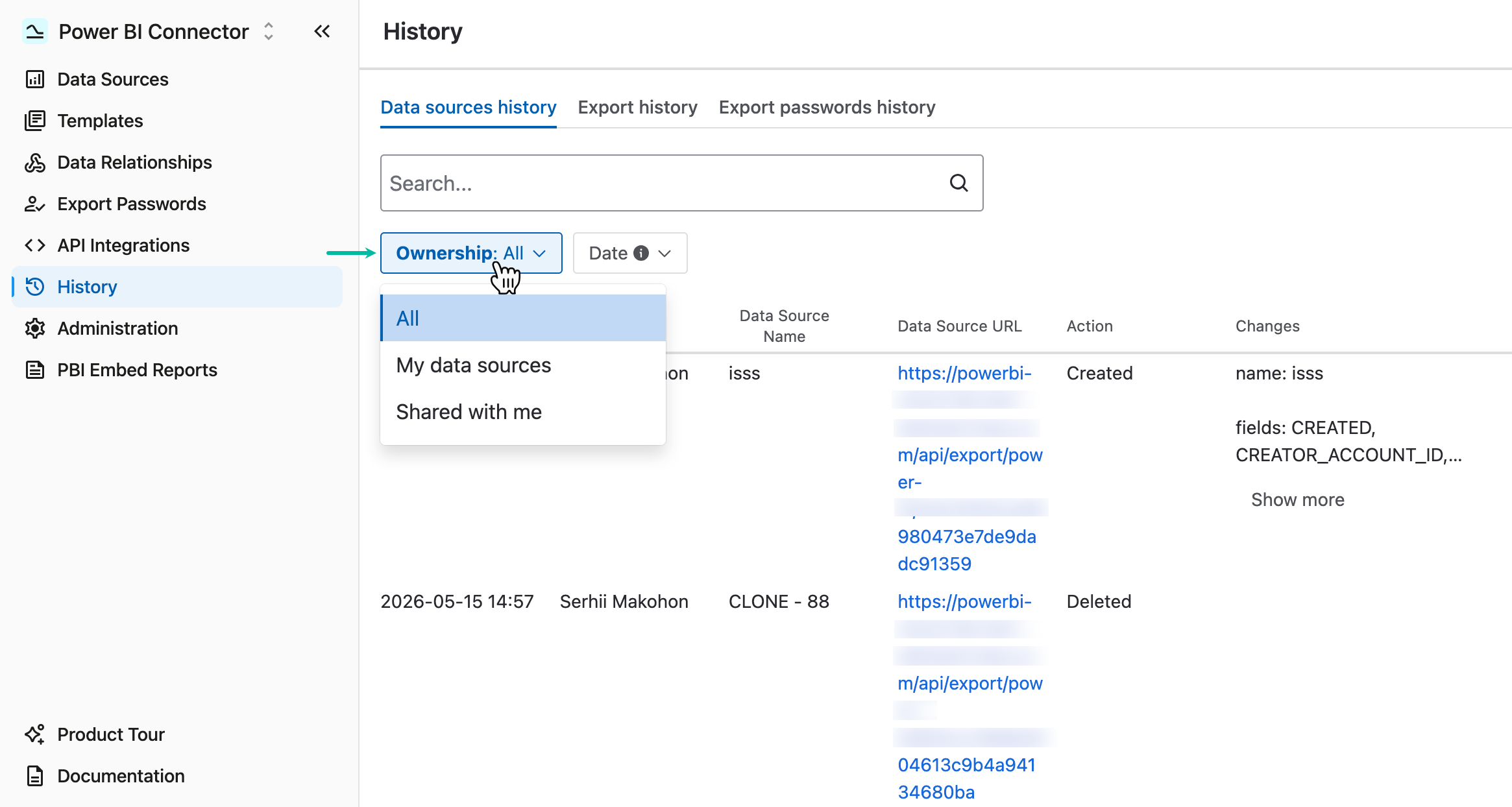Viewport: 1512px width, 807px height.
Task: Click the Export Passwords user icon
Action: pos(35,204)
